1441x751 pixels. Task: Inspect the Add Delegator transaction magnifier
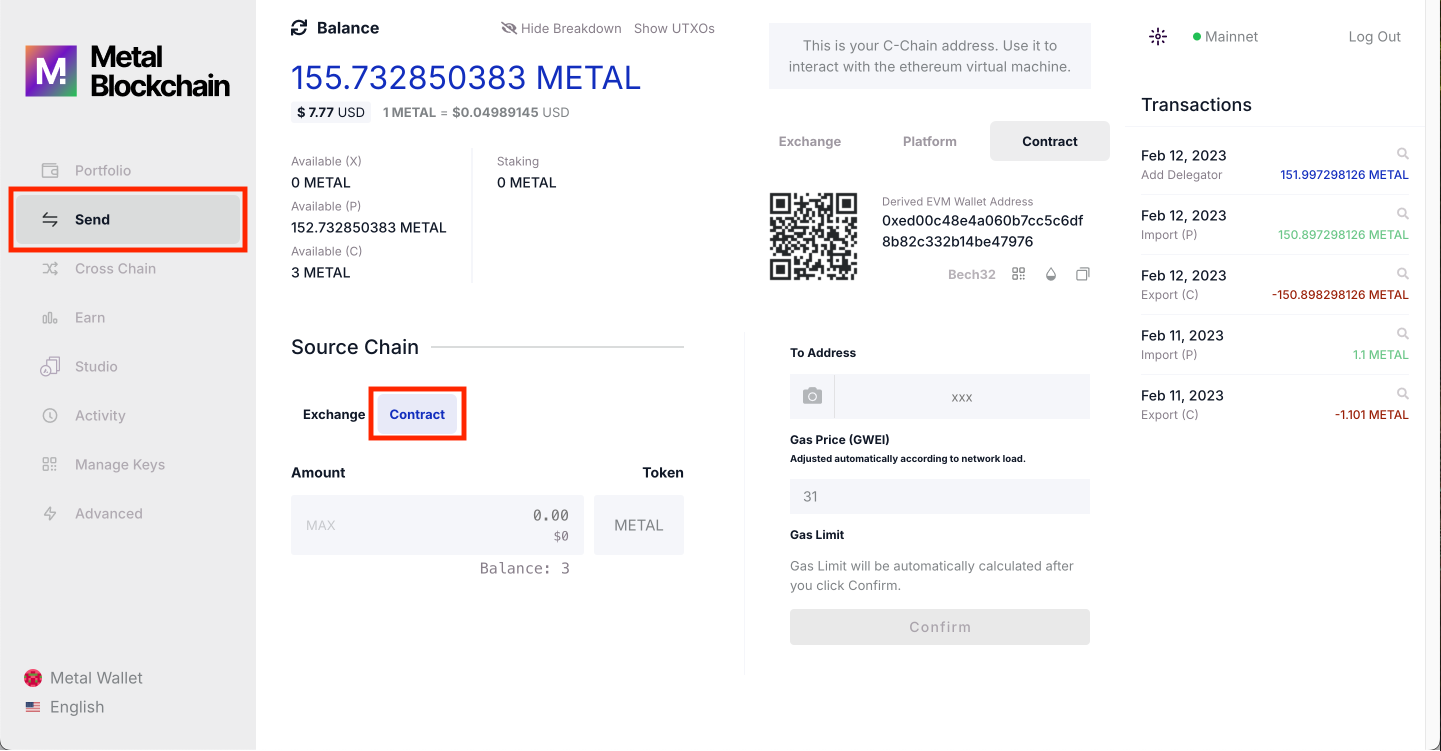click(x=1403, y=154)
